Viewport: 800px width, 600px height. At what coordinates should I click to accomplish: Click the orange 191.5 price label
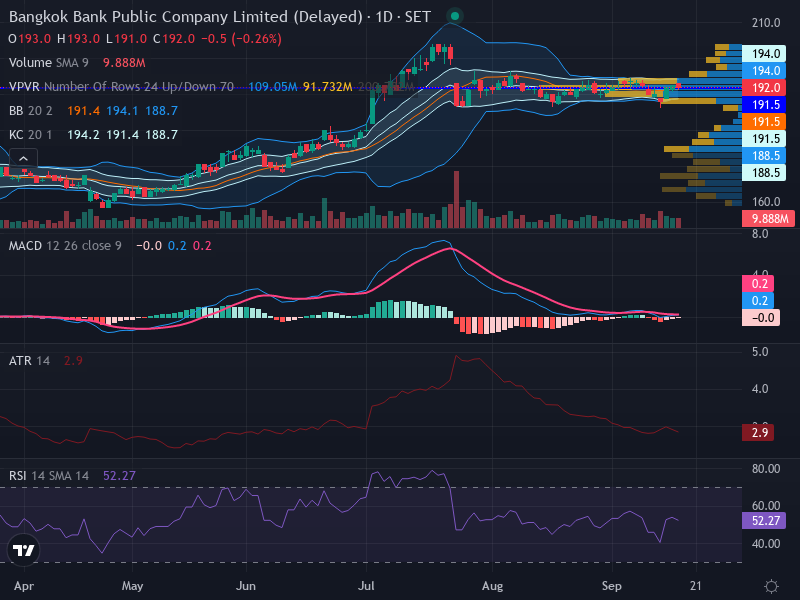pyautogui.click(x=763, y=121)
